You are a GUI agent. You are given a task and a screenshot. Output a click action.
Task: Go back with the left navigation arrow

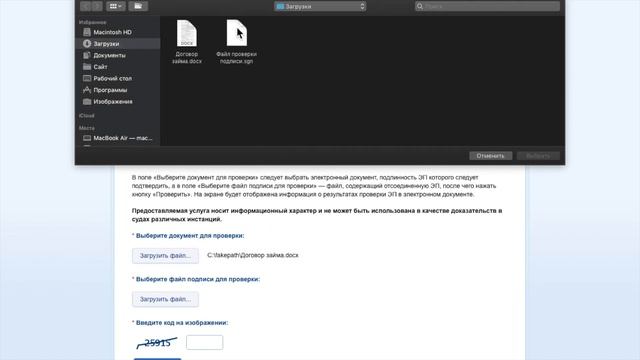(85, 6)
